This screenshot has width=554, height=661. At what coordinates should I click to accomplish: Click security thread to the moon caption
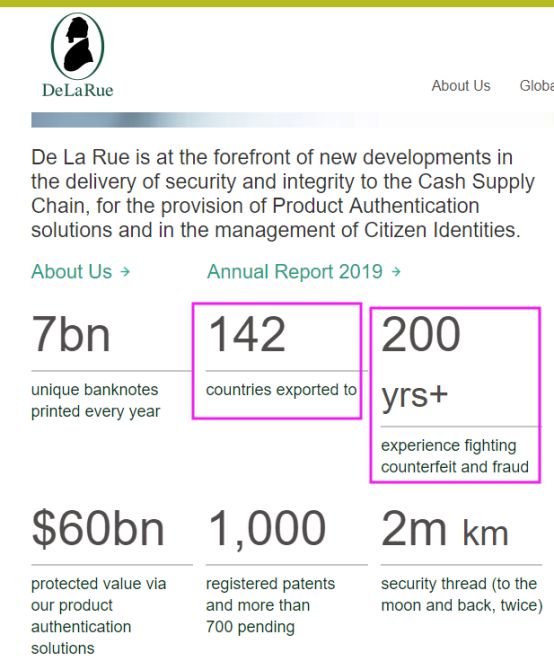tap(462, 594)
